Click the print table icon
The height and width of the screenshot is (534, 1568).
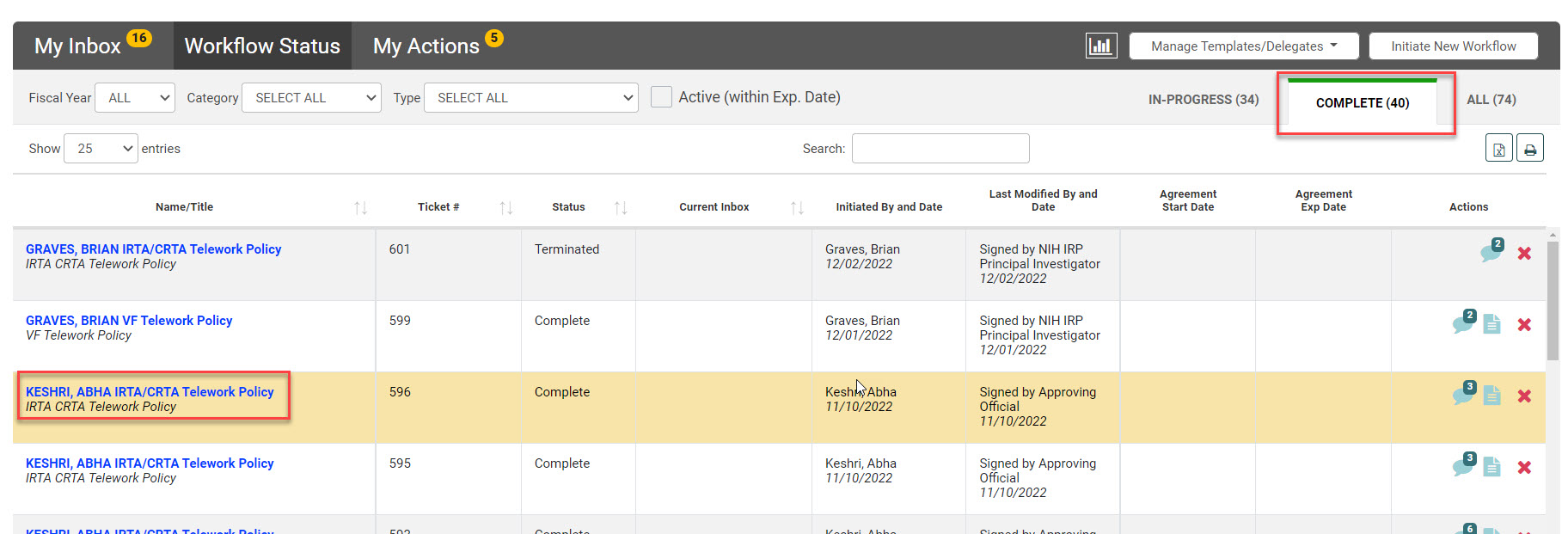[1530, 148]
